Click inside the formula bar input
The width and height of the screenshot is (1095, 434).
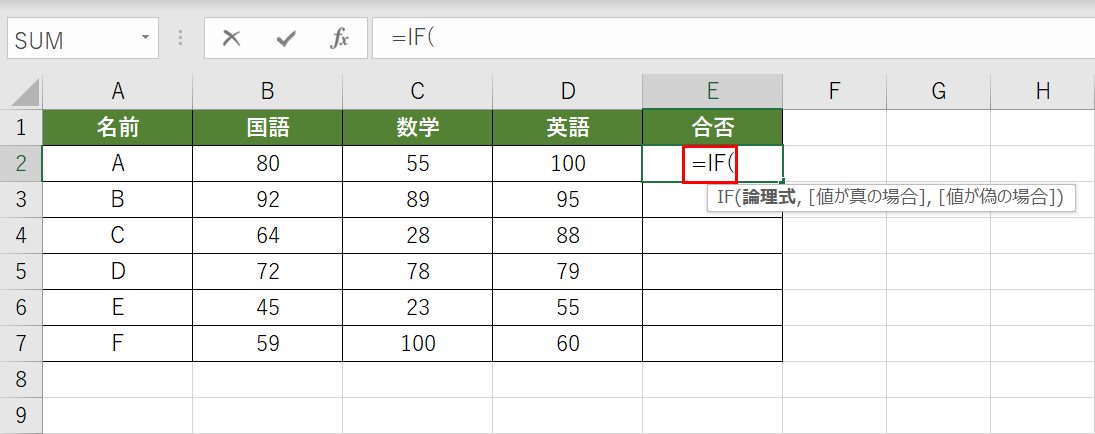(730, 39)
